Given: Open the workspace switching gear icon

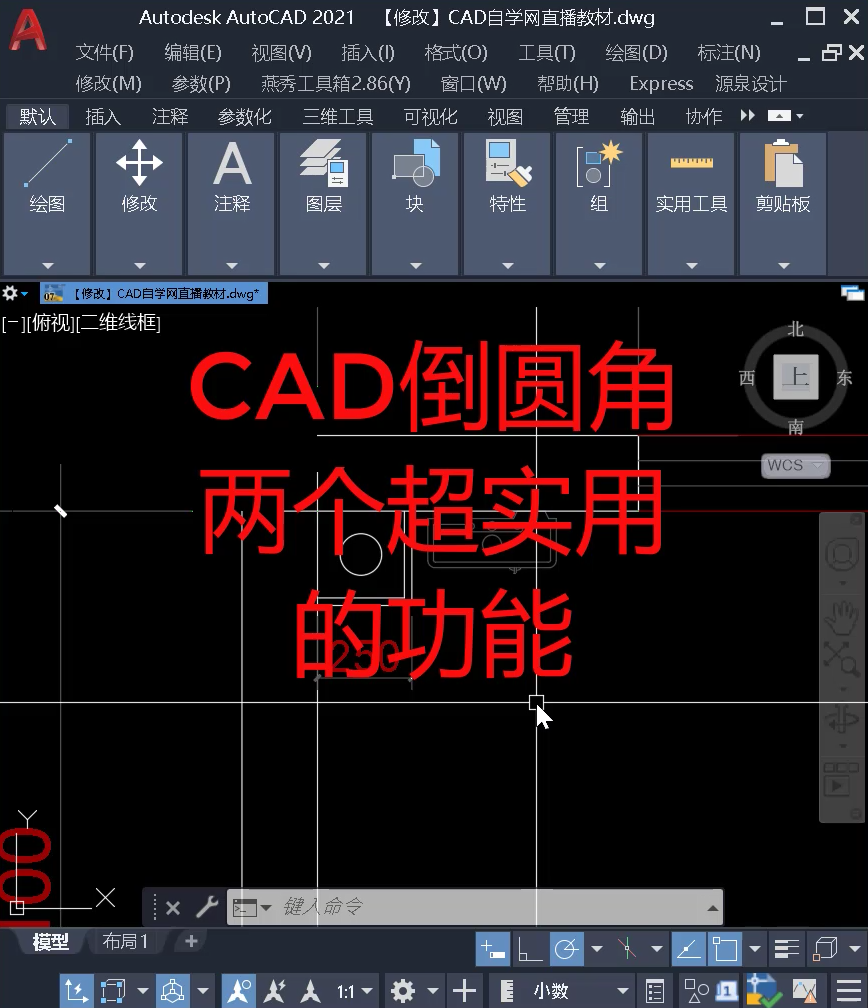Looking at the screenshot, I should tap(403, 991).
